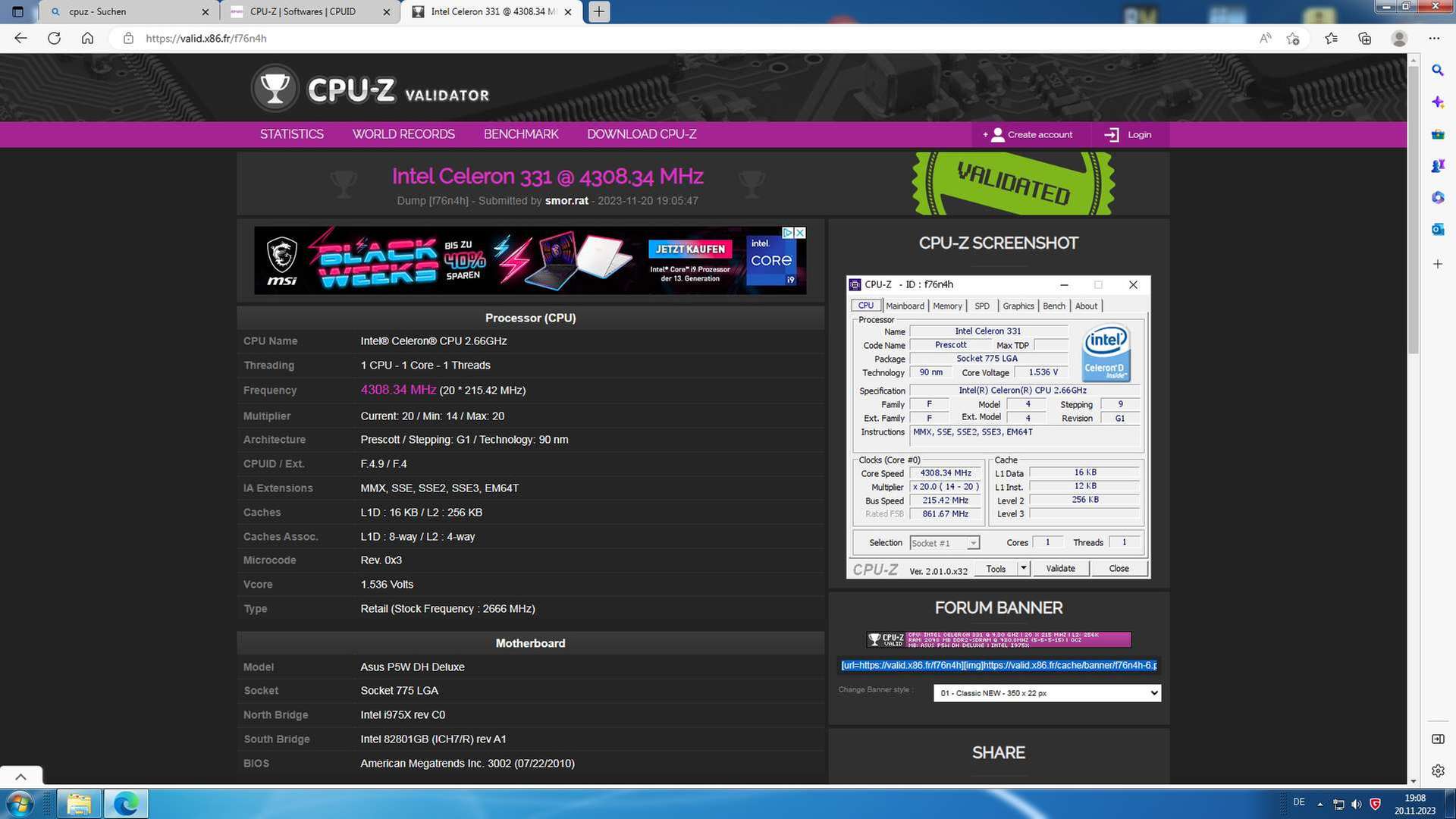Viewport: 1456px width, 819px height.
Task: Open the Change Banner style dropdown
Action: point(1046,693)
